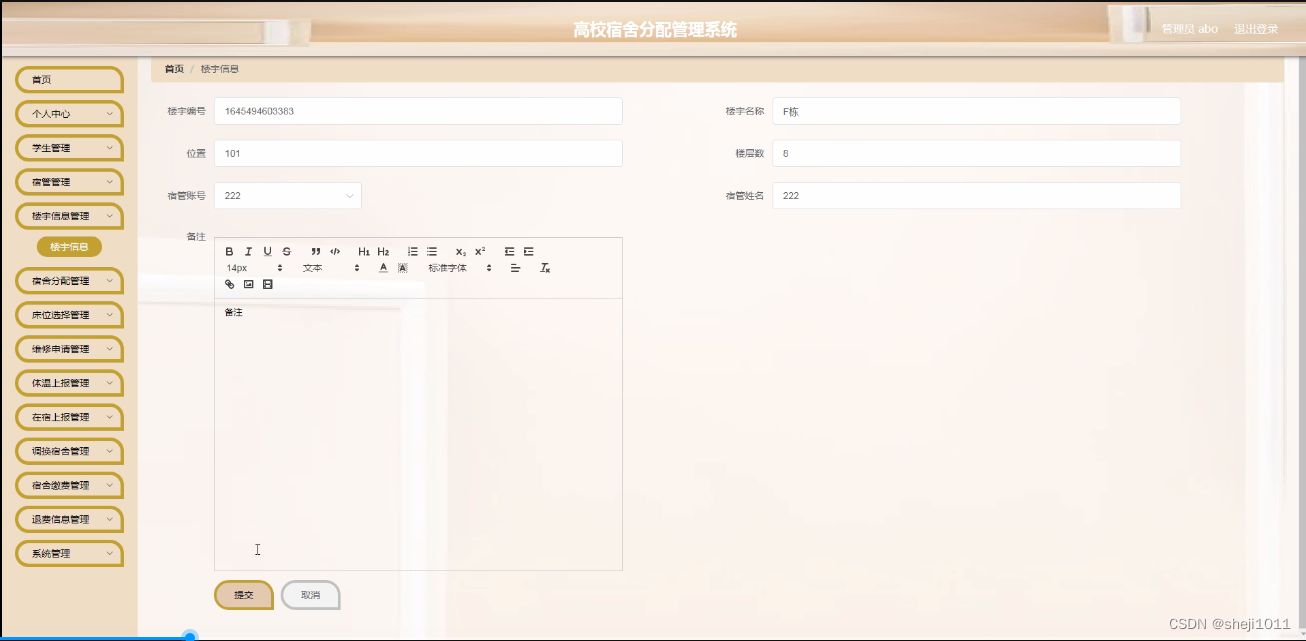Toggle bold formatting in the editor
The image size is (1306, 641).
pyautogui.click(x=230, y=252)
